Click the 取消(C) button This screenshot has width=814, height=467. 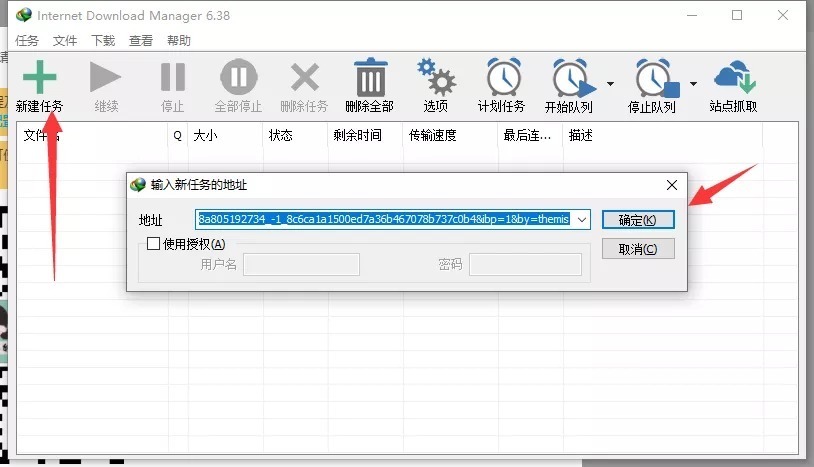pos(638,249)
